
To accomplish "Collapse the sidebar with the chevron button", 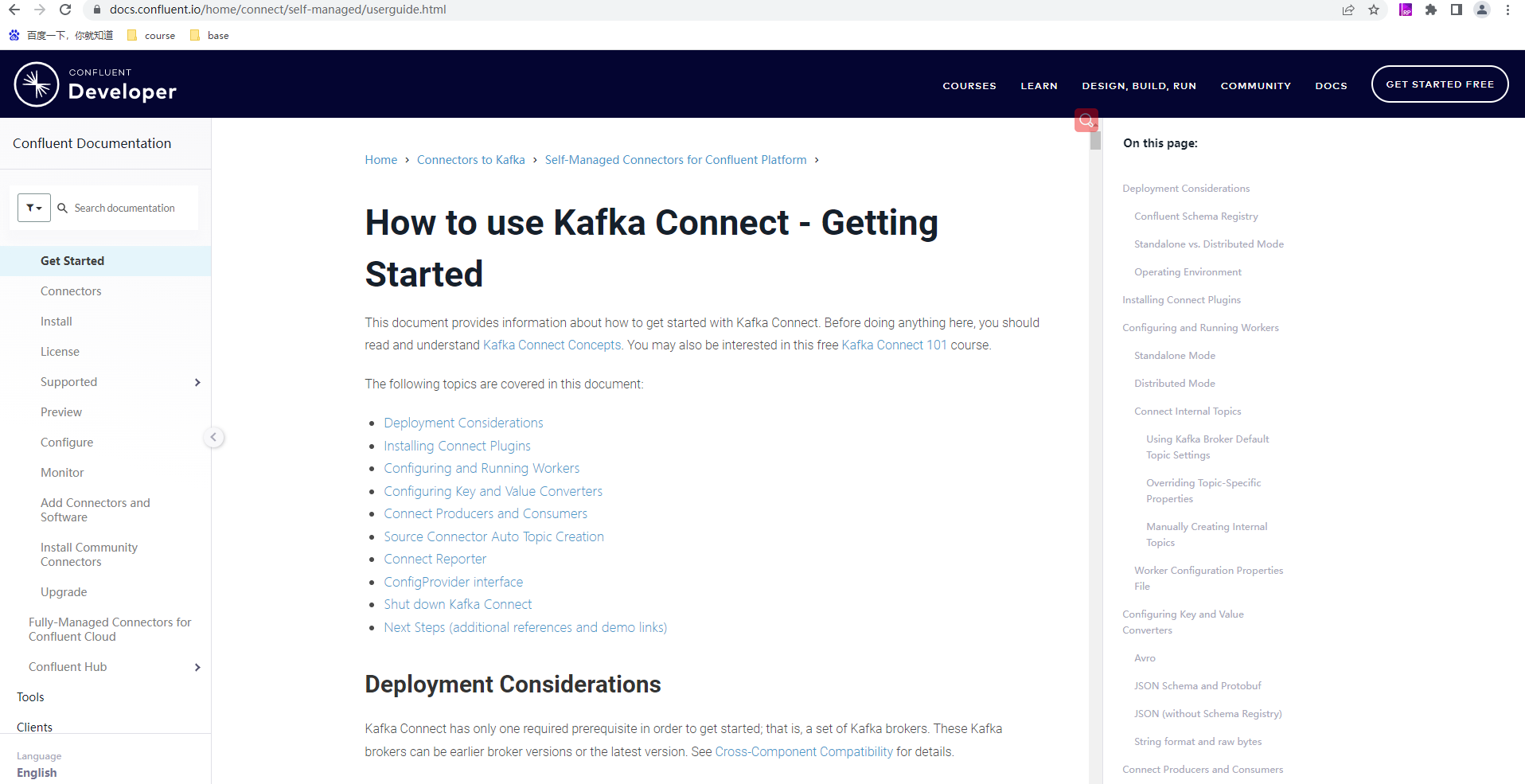I will [x=213, y=437].
